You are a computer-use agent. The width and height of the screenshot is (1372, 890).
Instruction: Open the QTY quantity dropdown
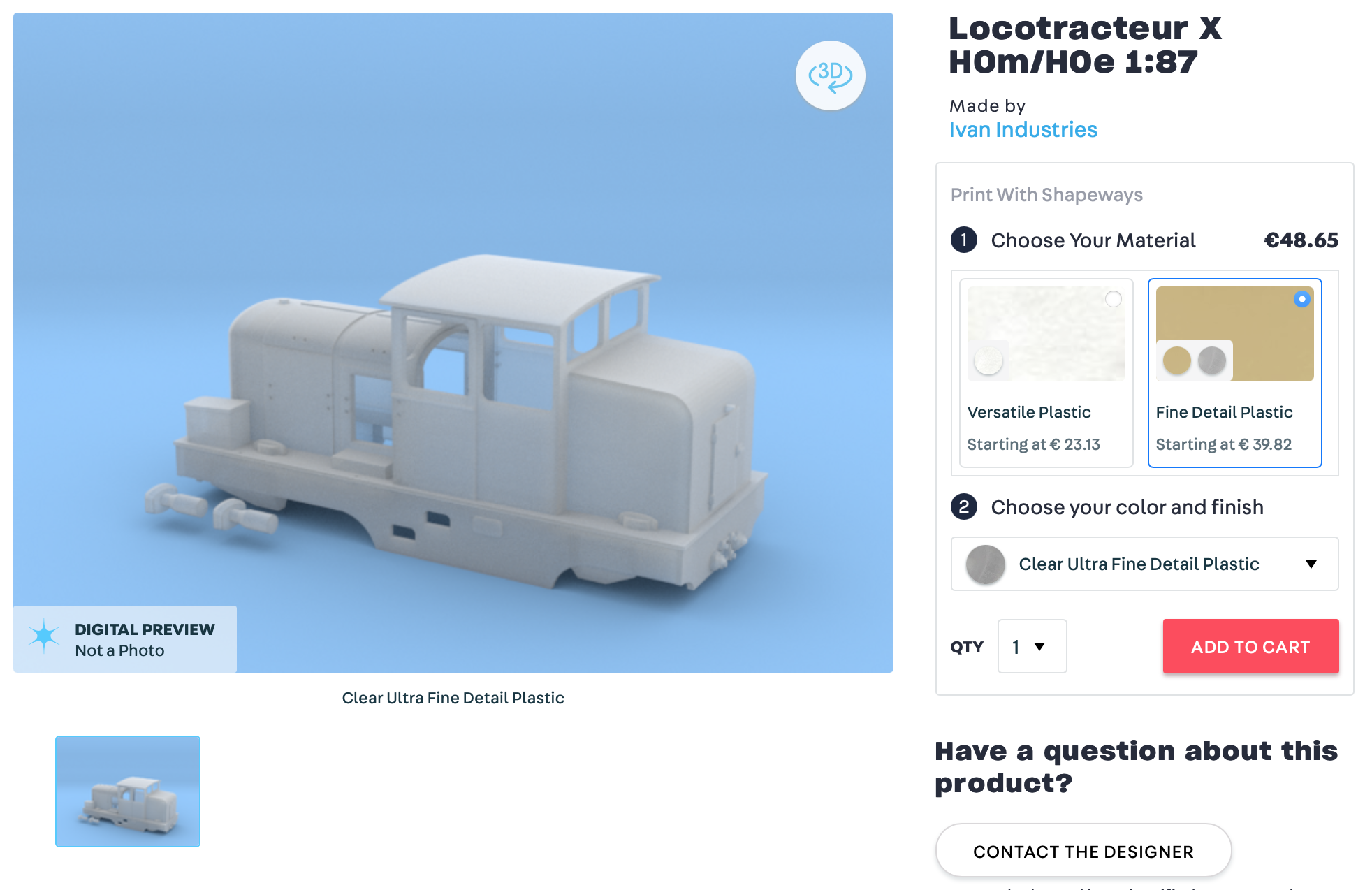[x=1032, y=646]
